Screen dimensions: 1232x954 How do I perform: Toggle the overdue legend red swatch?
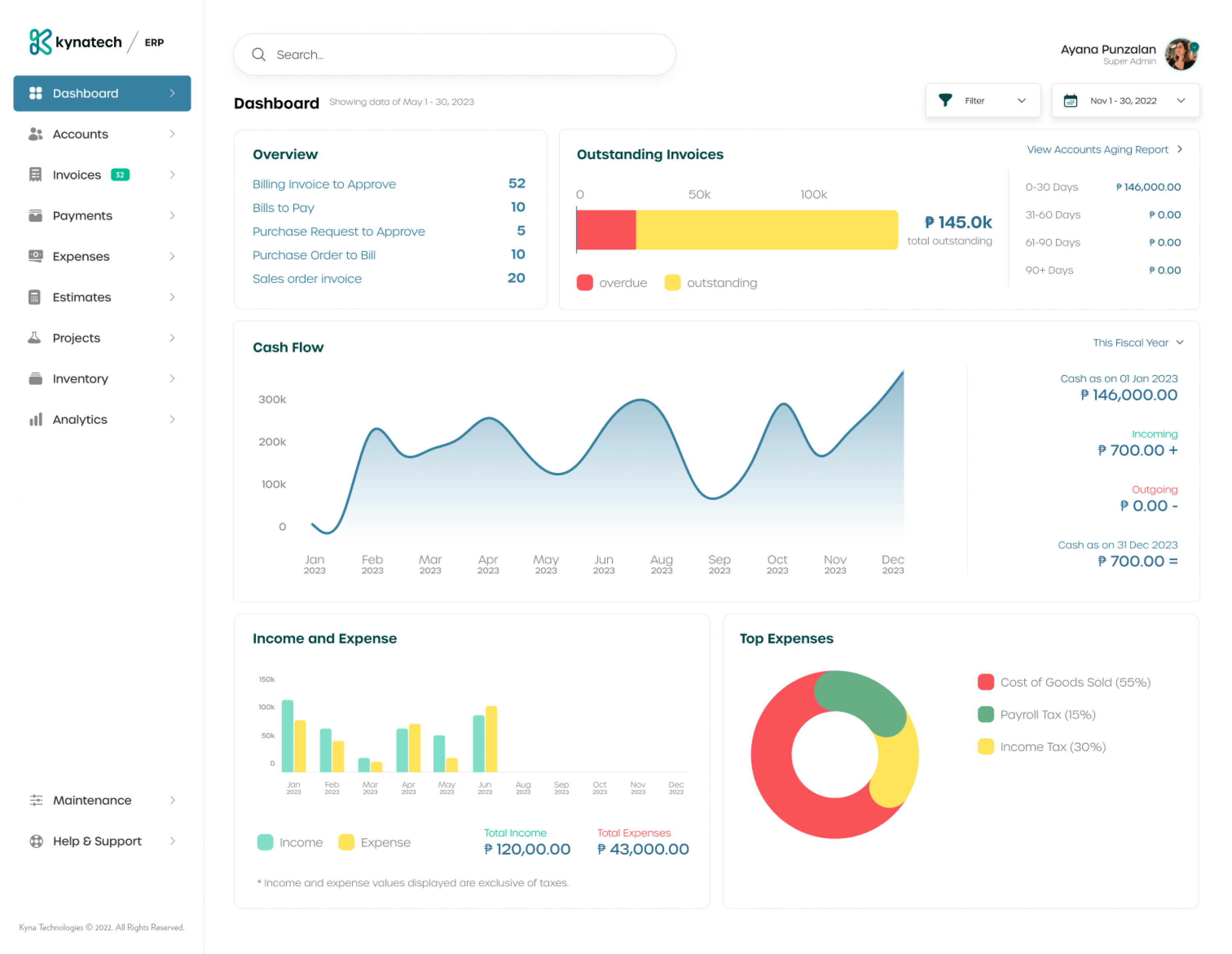(584, 283)
